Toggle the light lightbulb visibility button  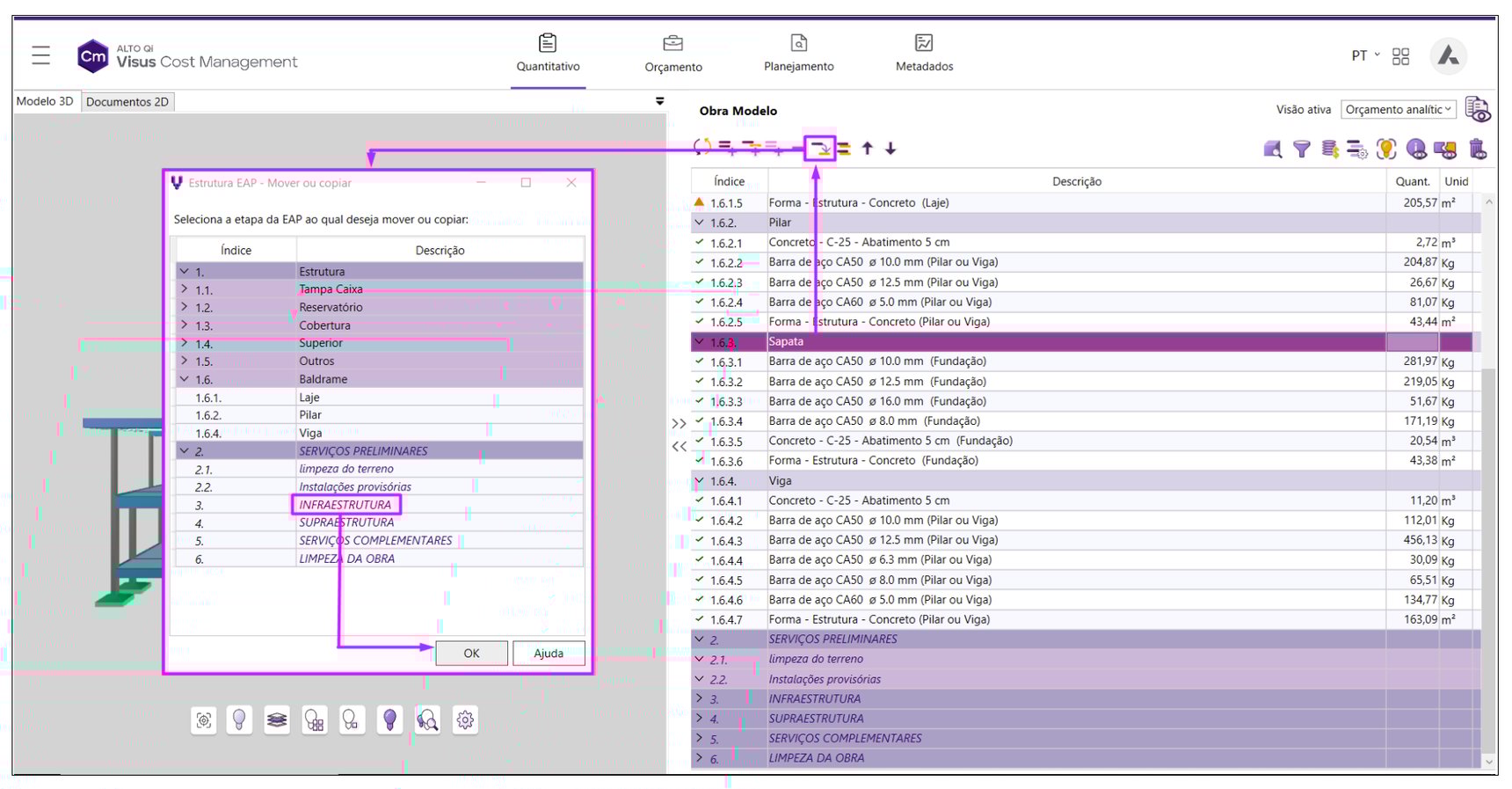click(239, 720)
